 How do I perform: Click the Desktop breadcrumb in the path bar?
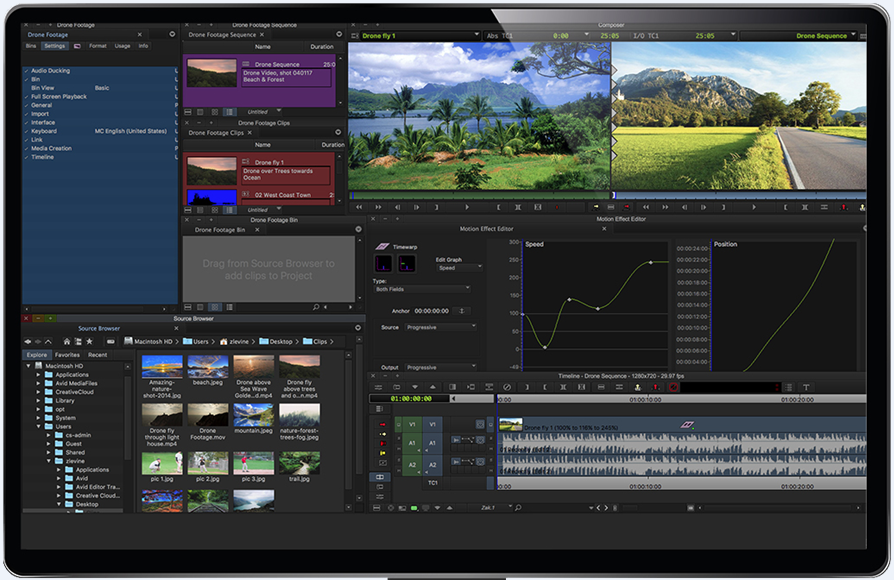click(279, 341)
